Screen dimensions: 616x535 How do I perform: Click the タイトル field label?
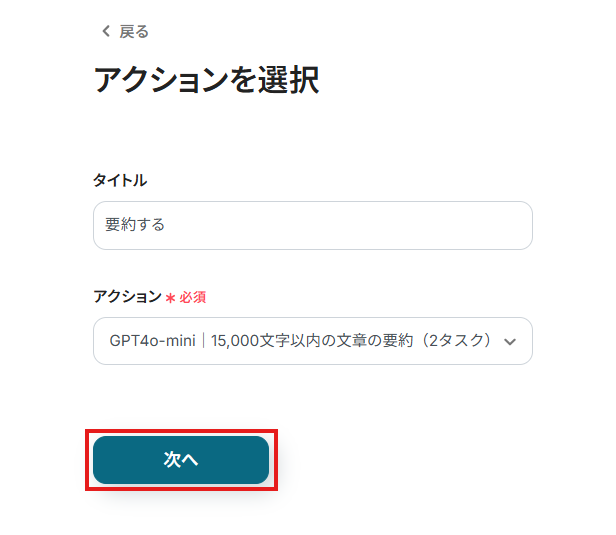[120, 180]
